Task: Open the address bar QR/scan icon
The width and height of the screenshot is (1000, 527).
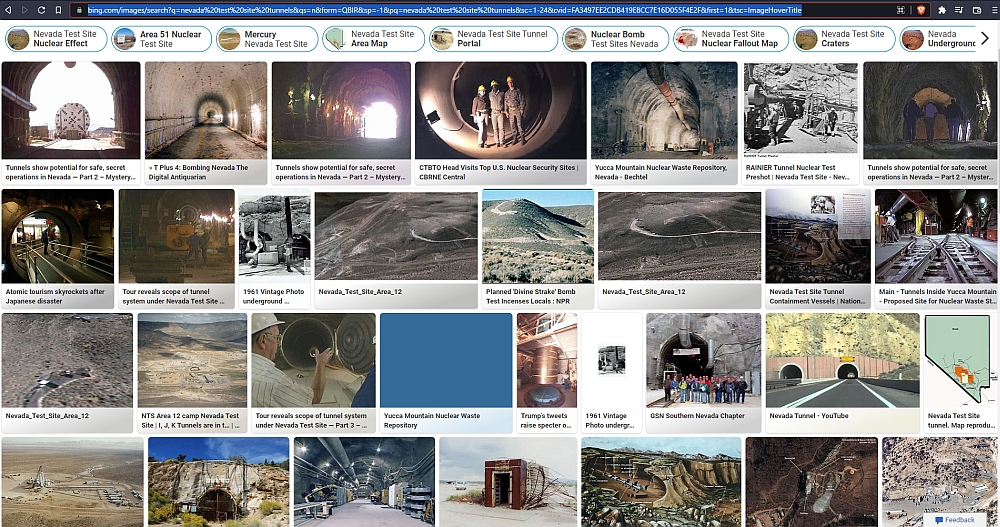Action: coord(901,10)
